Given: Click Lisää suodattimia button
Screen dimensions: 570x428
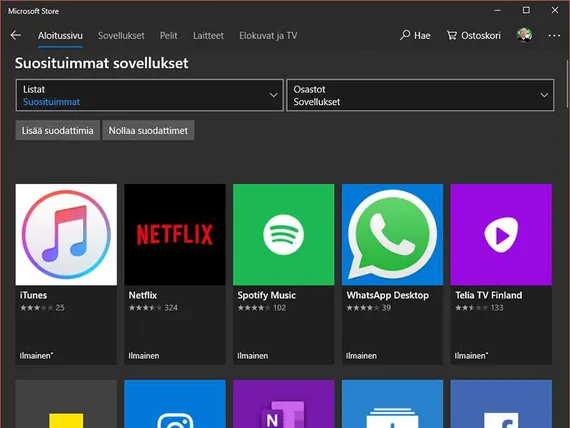Looking at the screenshot, I should click(x=57, y=130).
